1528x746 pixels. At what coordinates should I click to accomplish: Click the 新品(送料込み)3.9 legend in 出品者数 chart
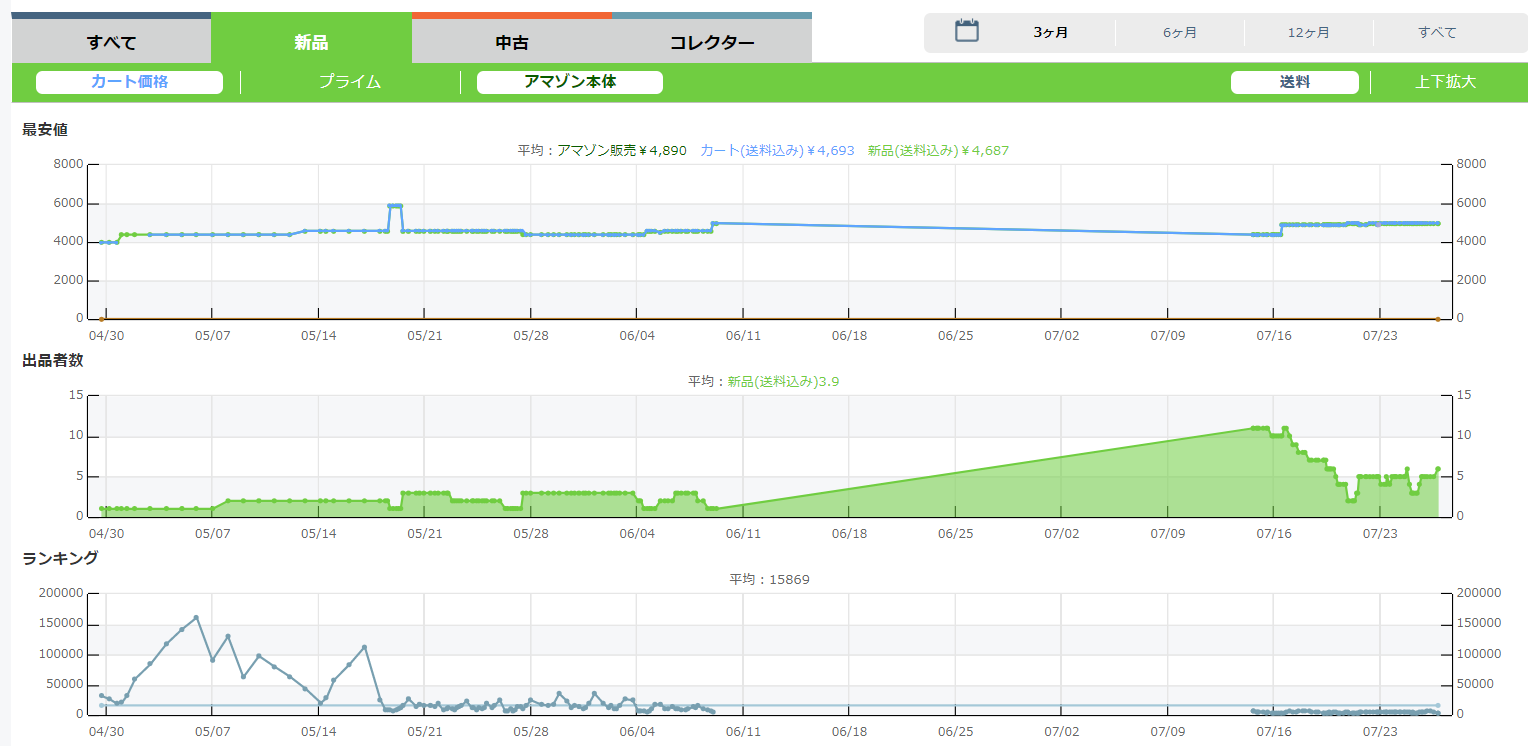(782, 381)
